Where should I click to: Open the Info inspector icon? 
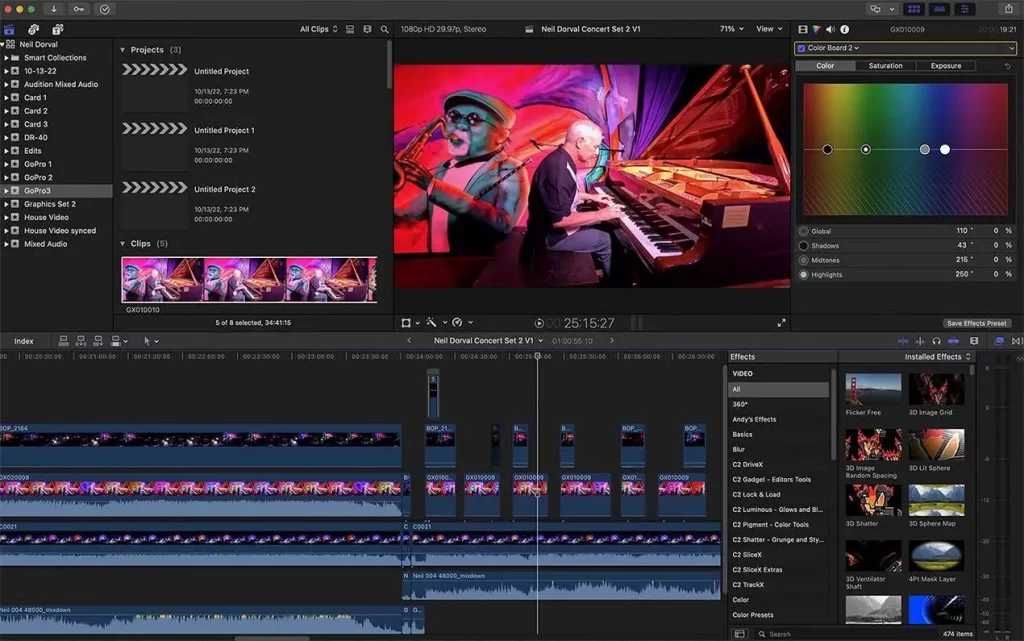coord(844,29)
